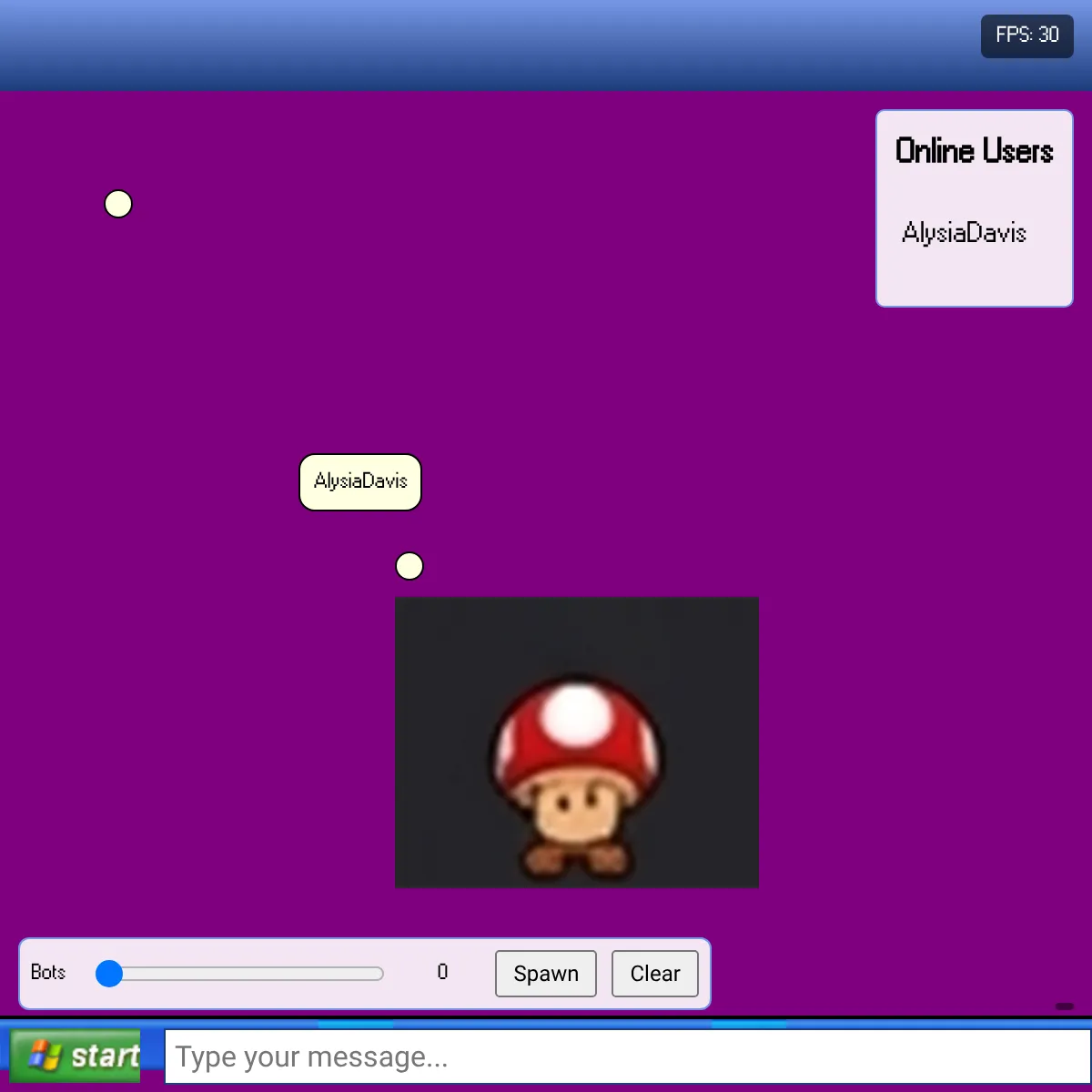Click the Bots label text
This screenshot has width=1092, height=1092.
[48, 972]
